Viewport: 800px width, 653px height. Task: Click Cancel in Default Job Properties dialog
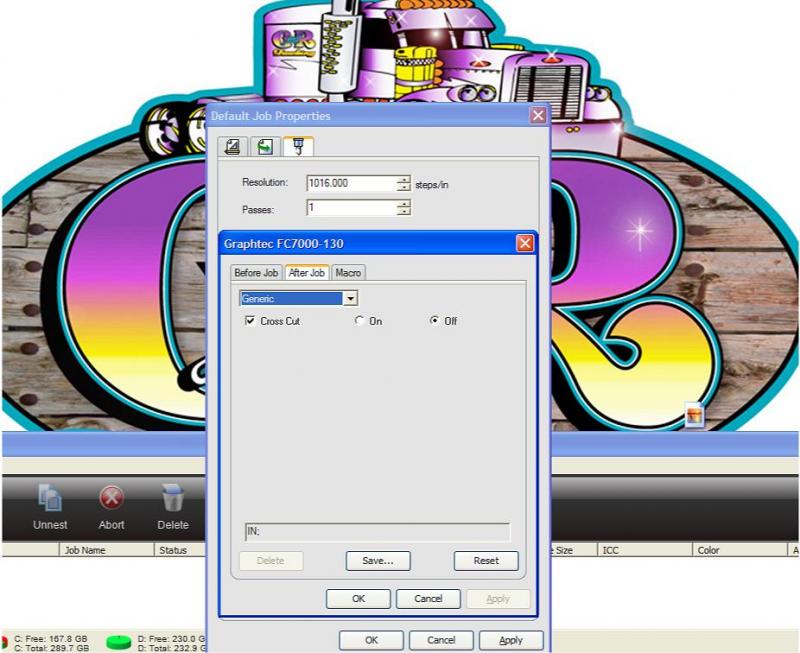[441, 640]
